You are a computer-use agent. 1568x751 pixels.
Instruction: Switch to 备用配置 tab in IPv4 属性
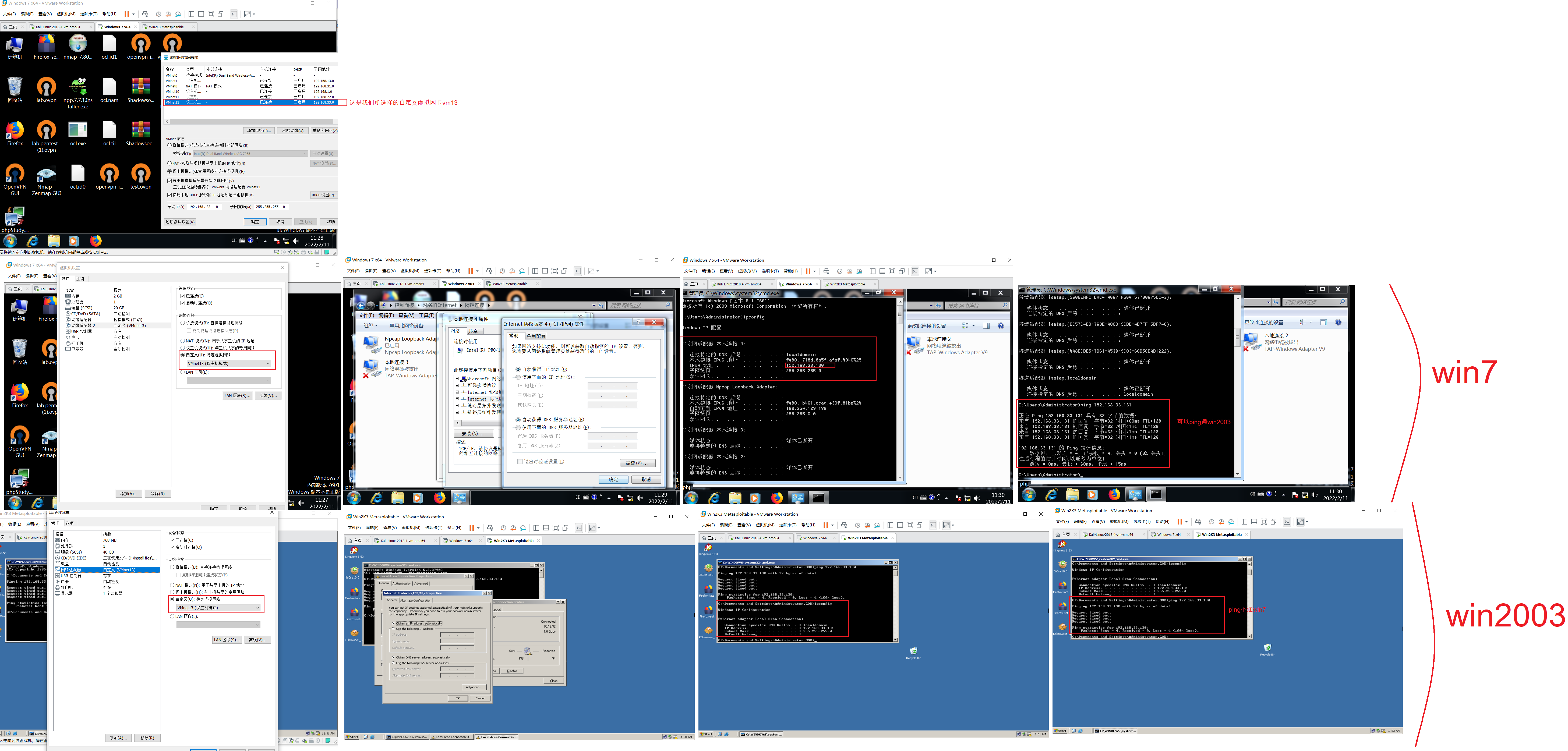536,336
